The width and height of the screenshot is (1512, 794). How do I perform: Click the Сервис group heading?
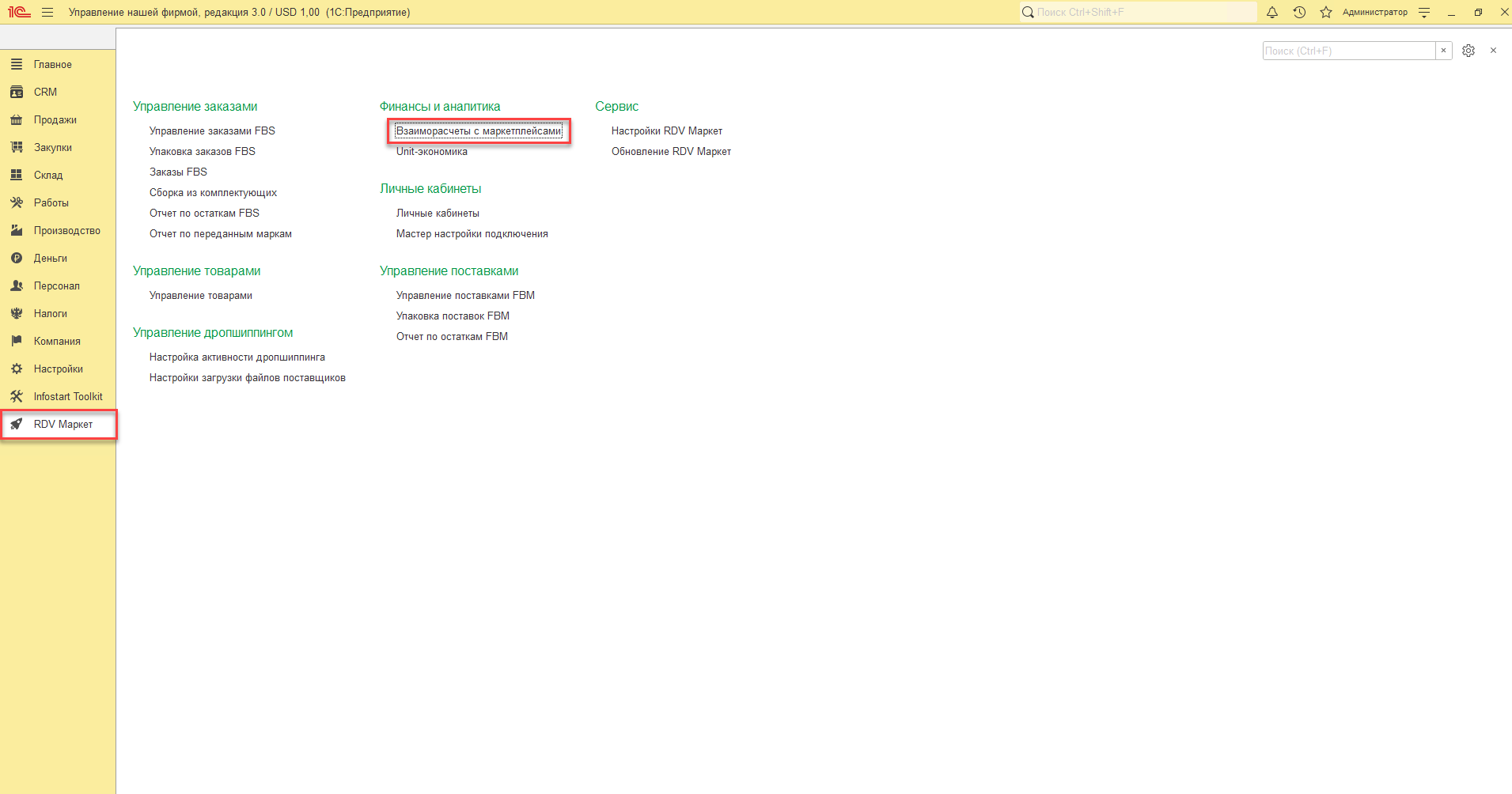(x=617, y=106)
